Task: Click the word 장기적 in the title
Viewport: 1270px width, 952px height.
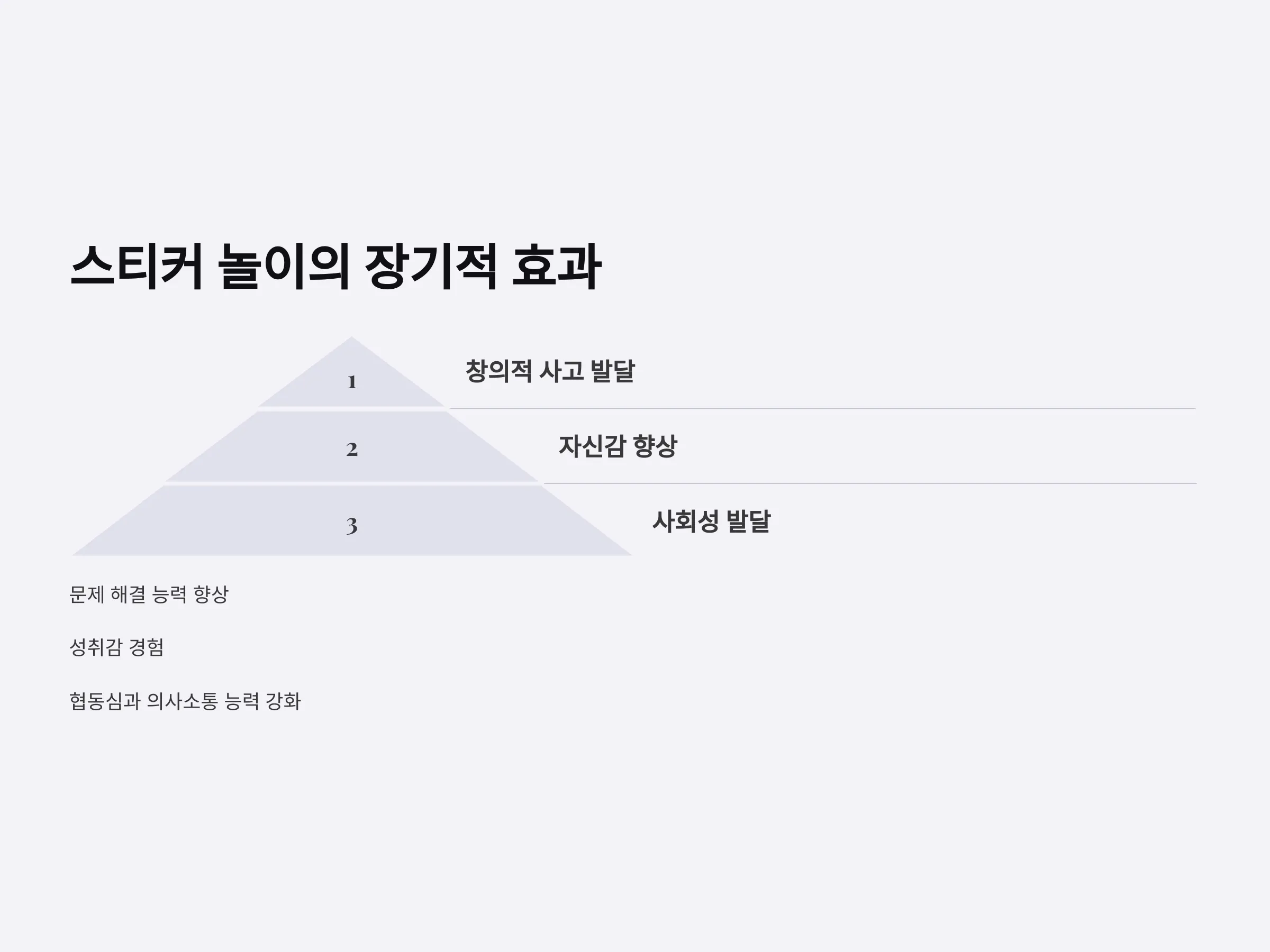Action: point(430,267)
